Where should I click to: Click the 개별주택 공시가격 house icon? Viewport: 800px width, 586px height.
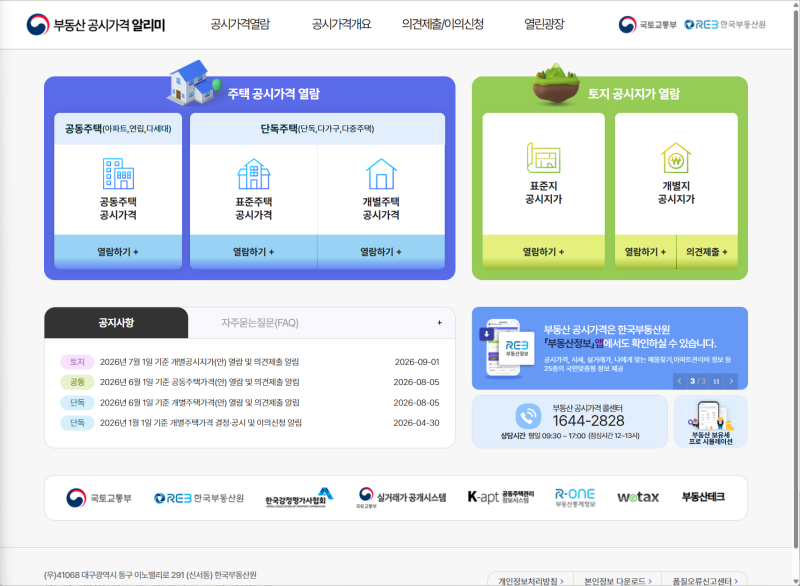tap(381, 173)
